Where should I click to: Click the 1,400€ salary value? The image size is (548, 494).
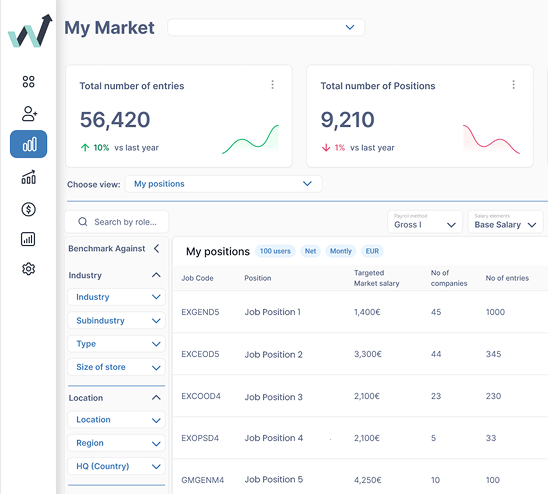click(367, 312)
